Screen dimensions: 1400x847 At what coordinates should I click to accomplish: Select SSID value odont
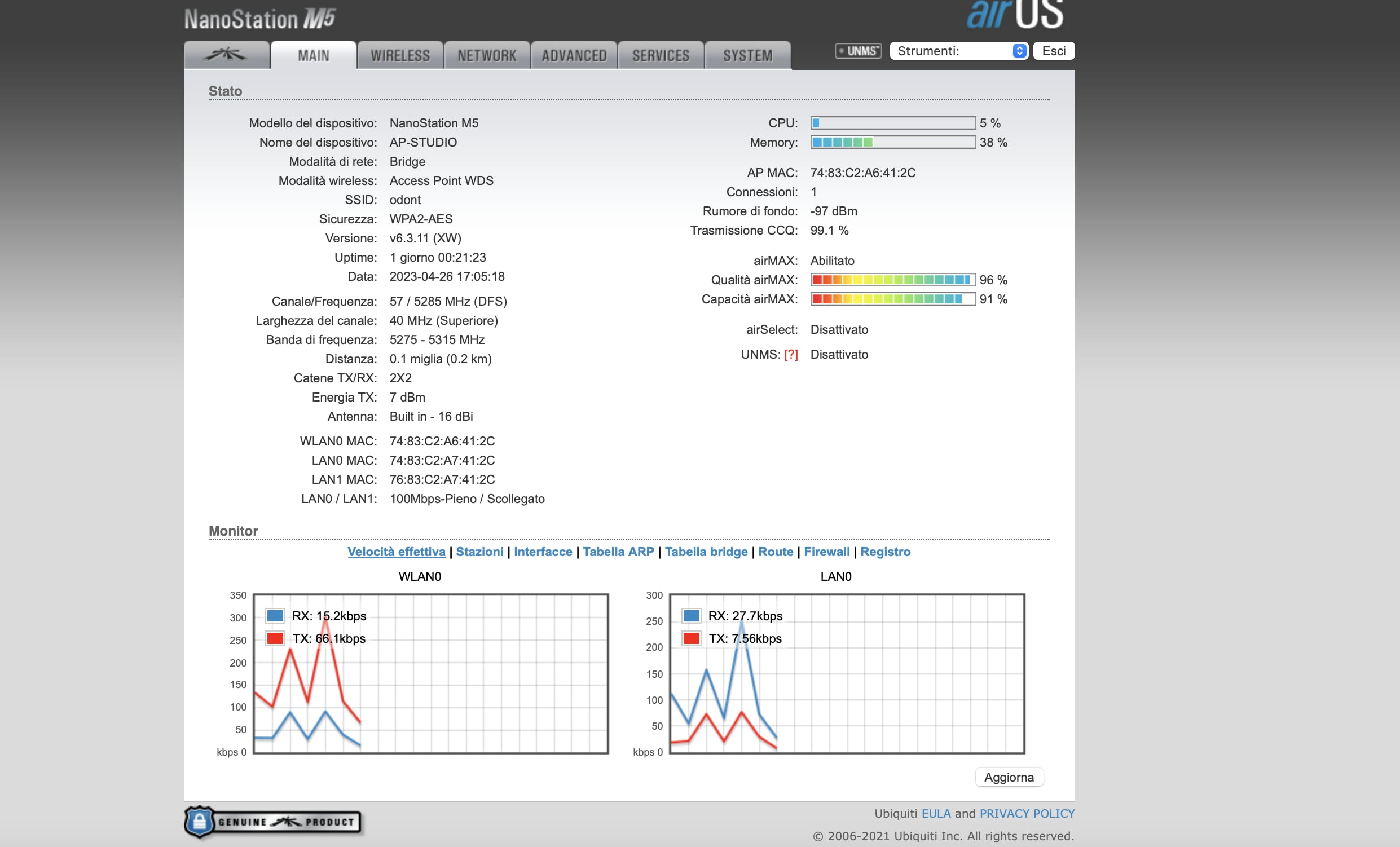[x=405, y=200]
